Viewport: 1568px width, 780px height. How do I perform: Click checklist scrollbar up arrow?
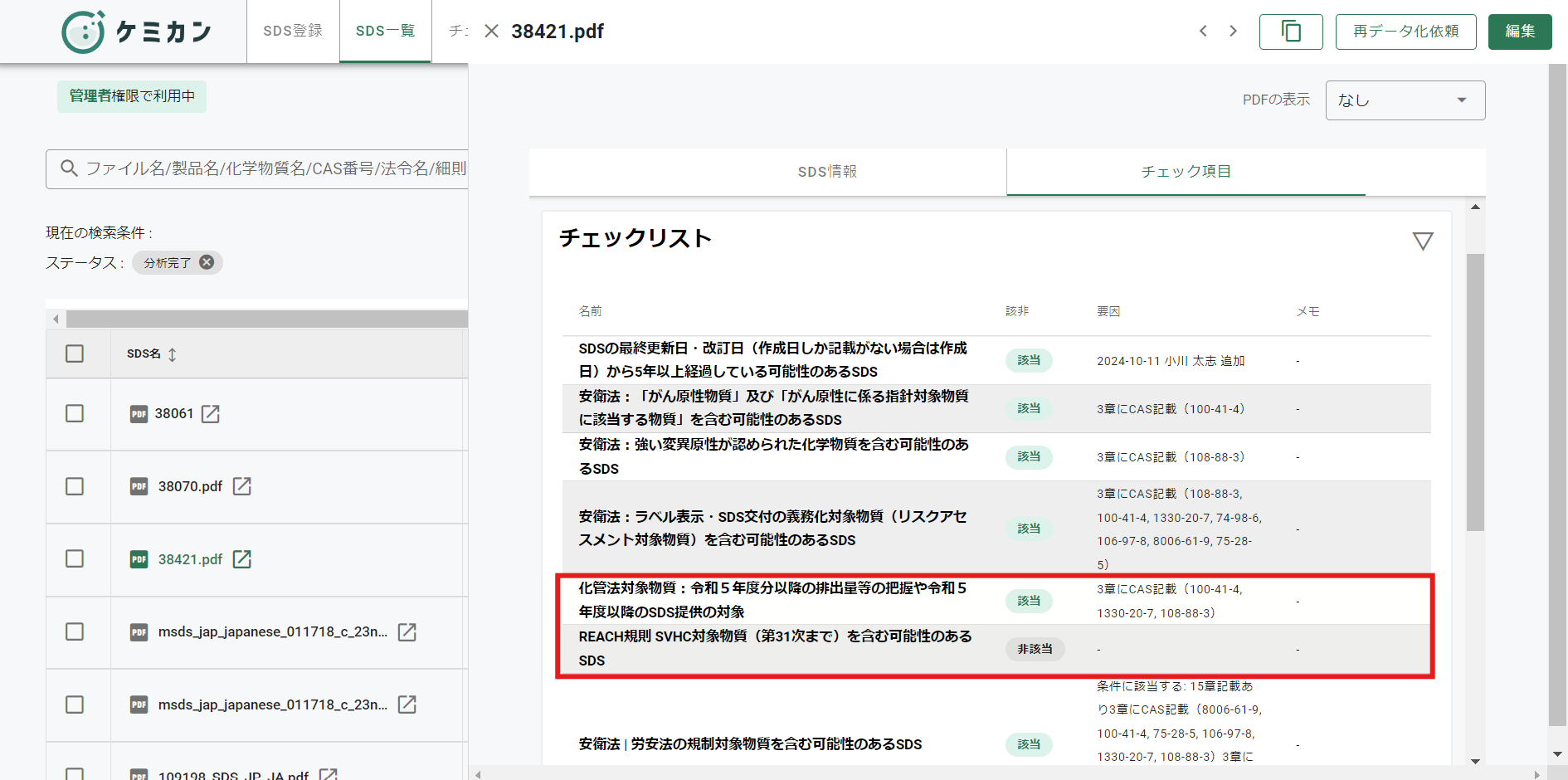pos(1475,207)
